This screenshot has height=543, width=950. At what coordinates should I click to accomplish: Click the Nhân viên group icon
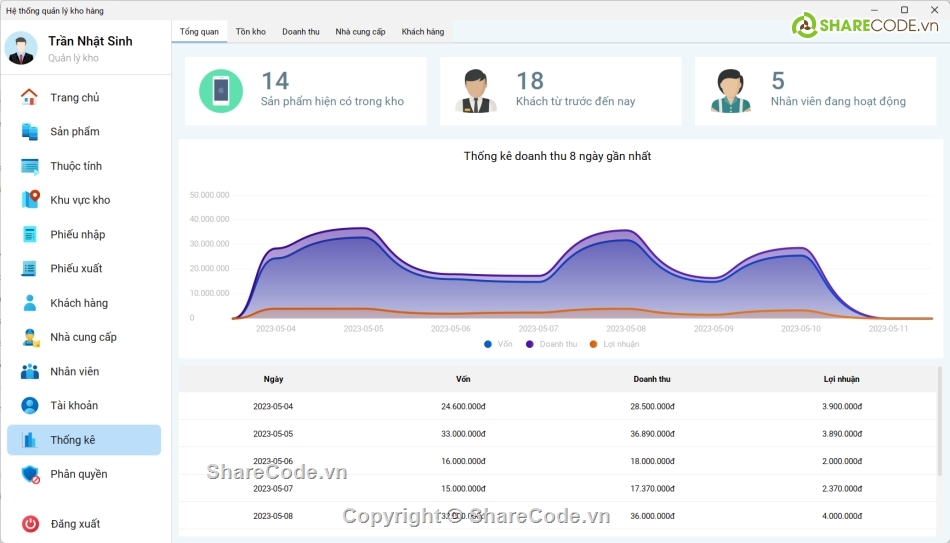30,371
